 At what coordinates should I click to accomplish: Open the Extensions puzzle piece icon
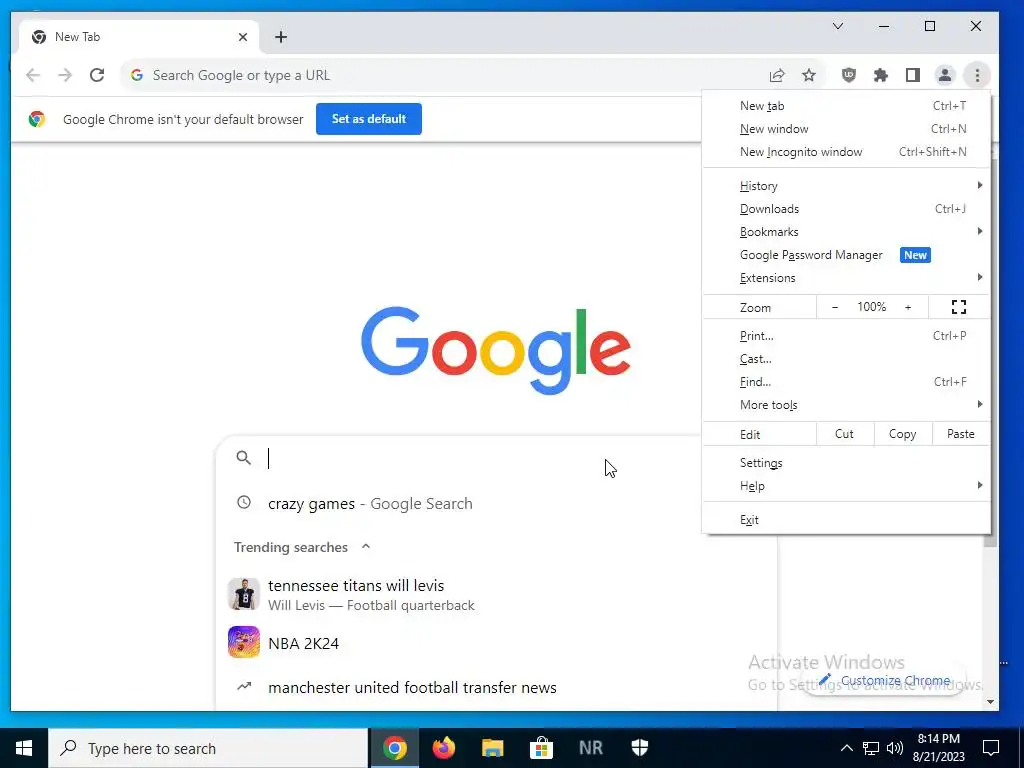pyautogui.click(x=880, y=75)
